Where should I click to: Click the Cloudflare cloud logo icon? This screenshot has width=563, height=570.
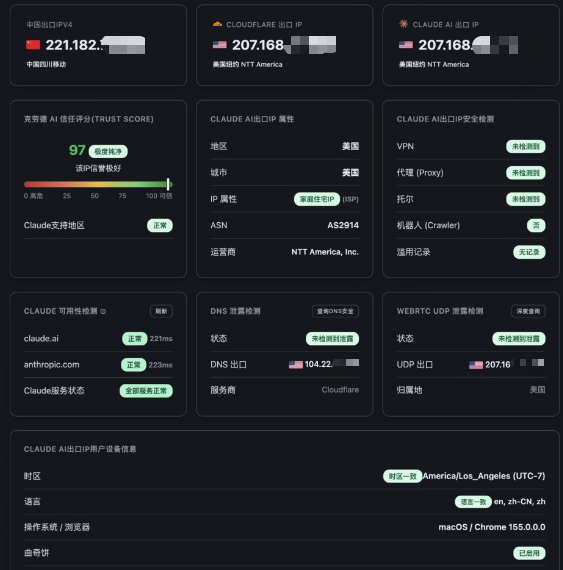pyautogui.click(x=217, y=24)
